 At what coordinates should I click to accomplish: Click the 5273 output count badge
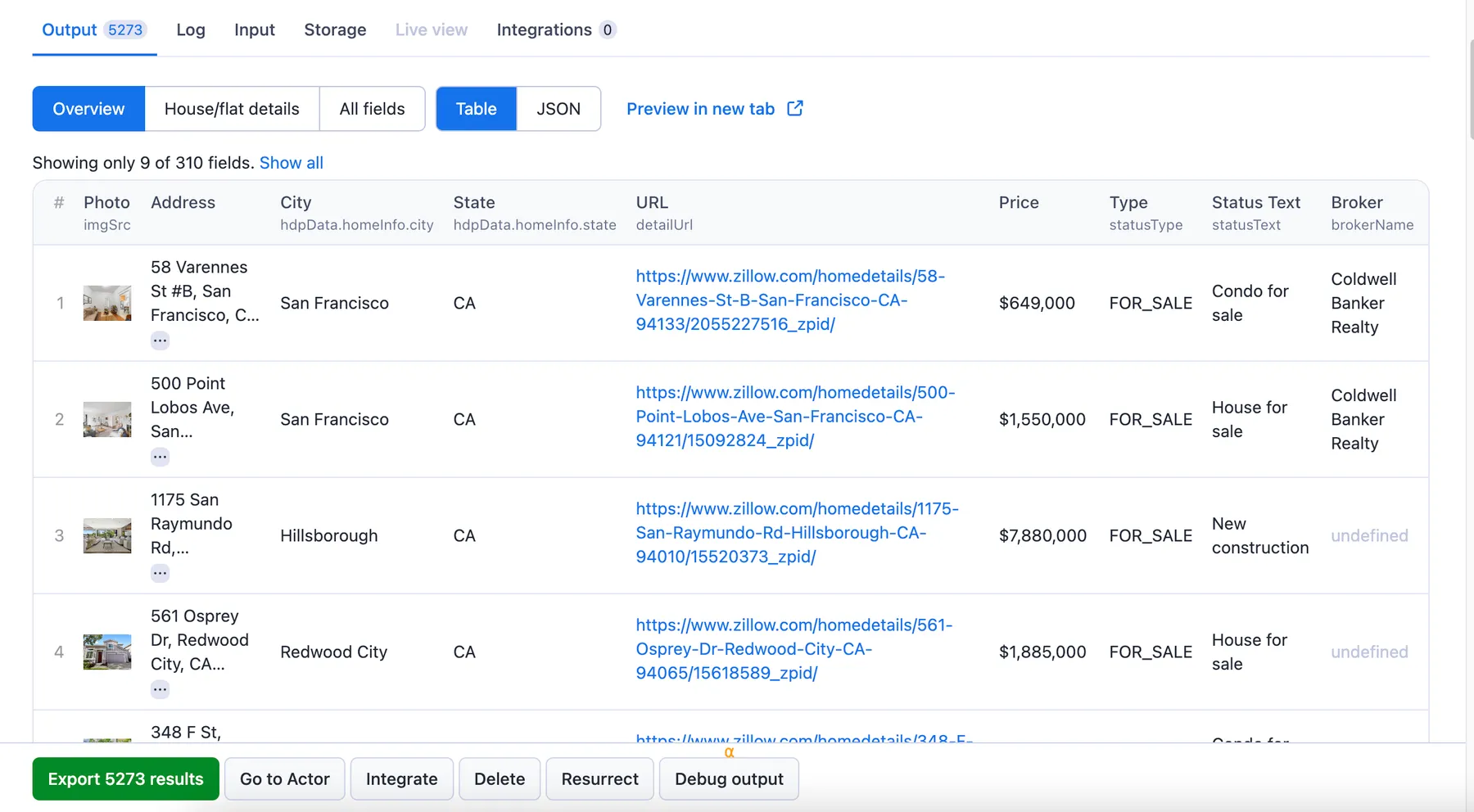(125, 29)
